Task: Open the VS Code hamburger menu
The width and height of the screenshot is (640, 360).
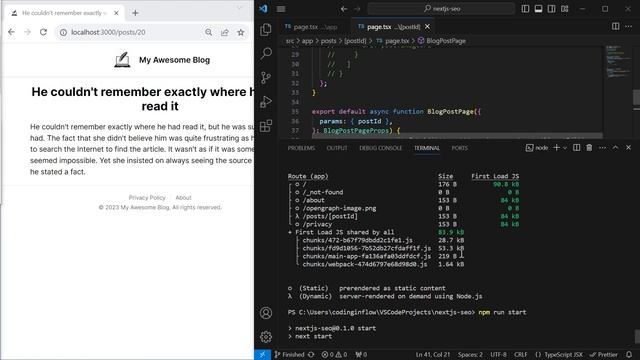Action: [x=281, y=9]
